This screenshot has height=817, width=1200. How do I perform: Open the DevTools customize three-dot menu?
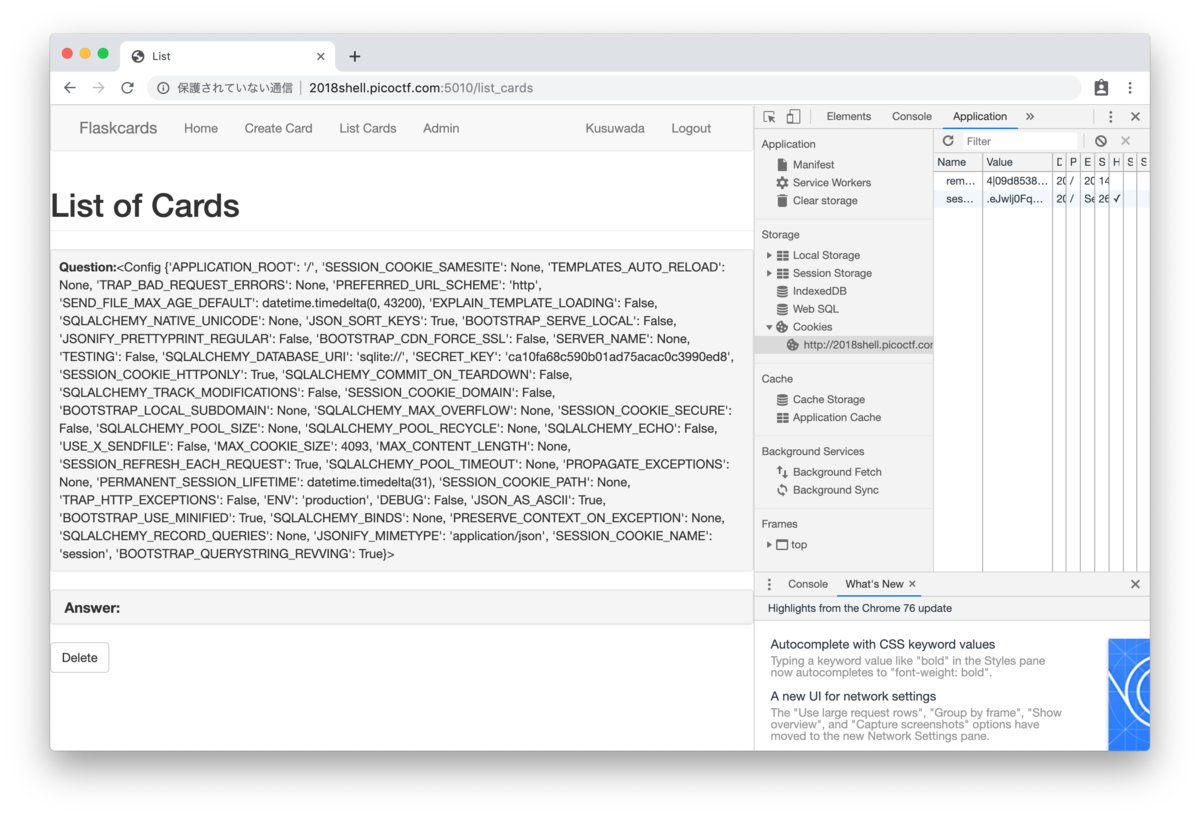pyautogui.click(x=1110, y=117)
